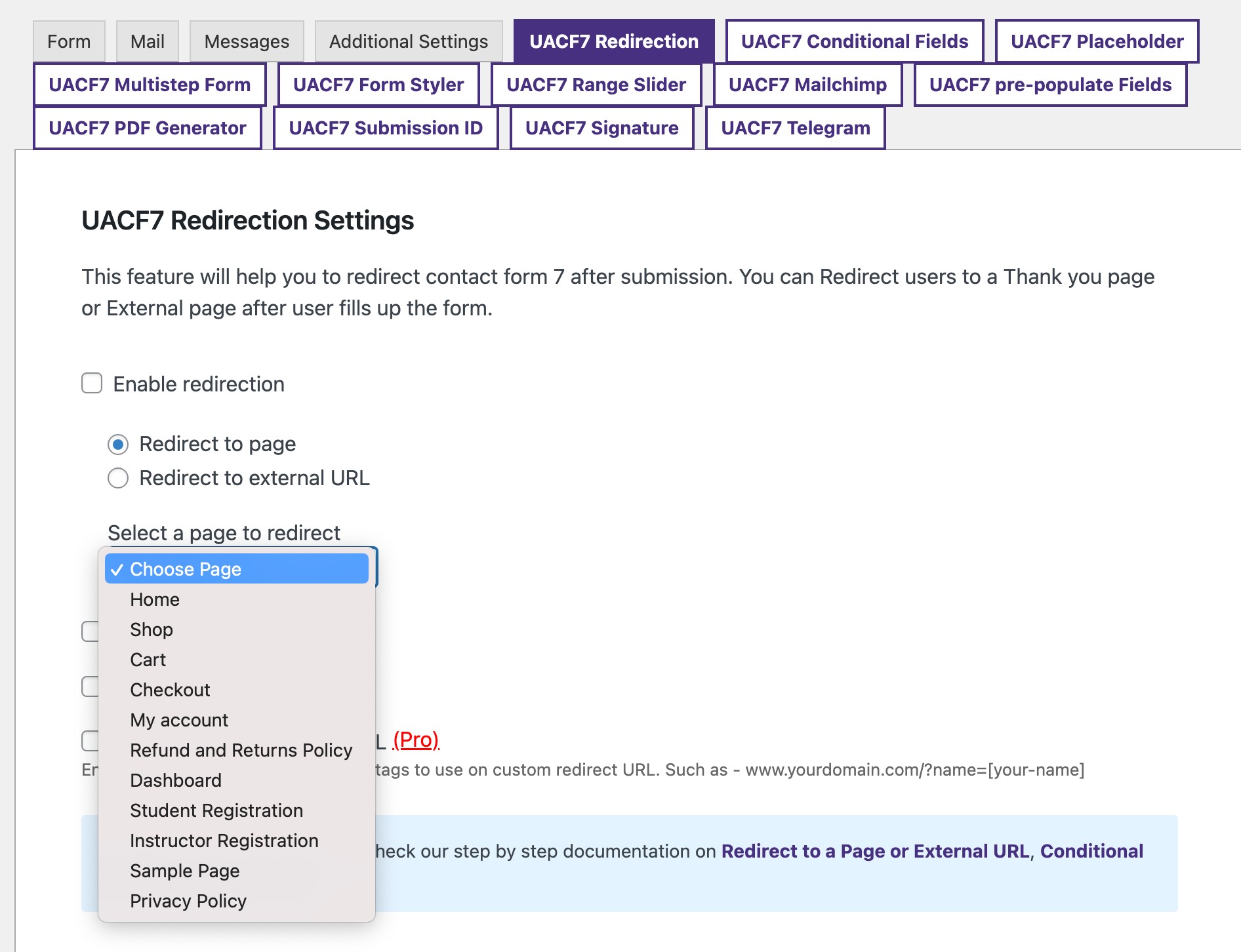1241x952 pixels.
Task: Open UACF7 PDF Generator tab
Action: 148,128
